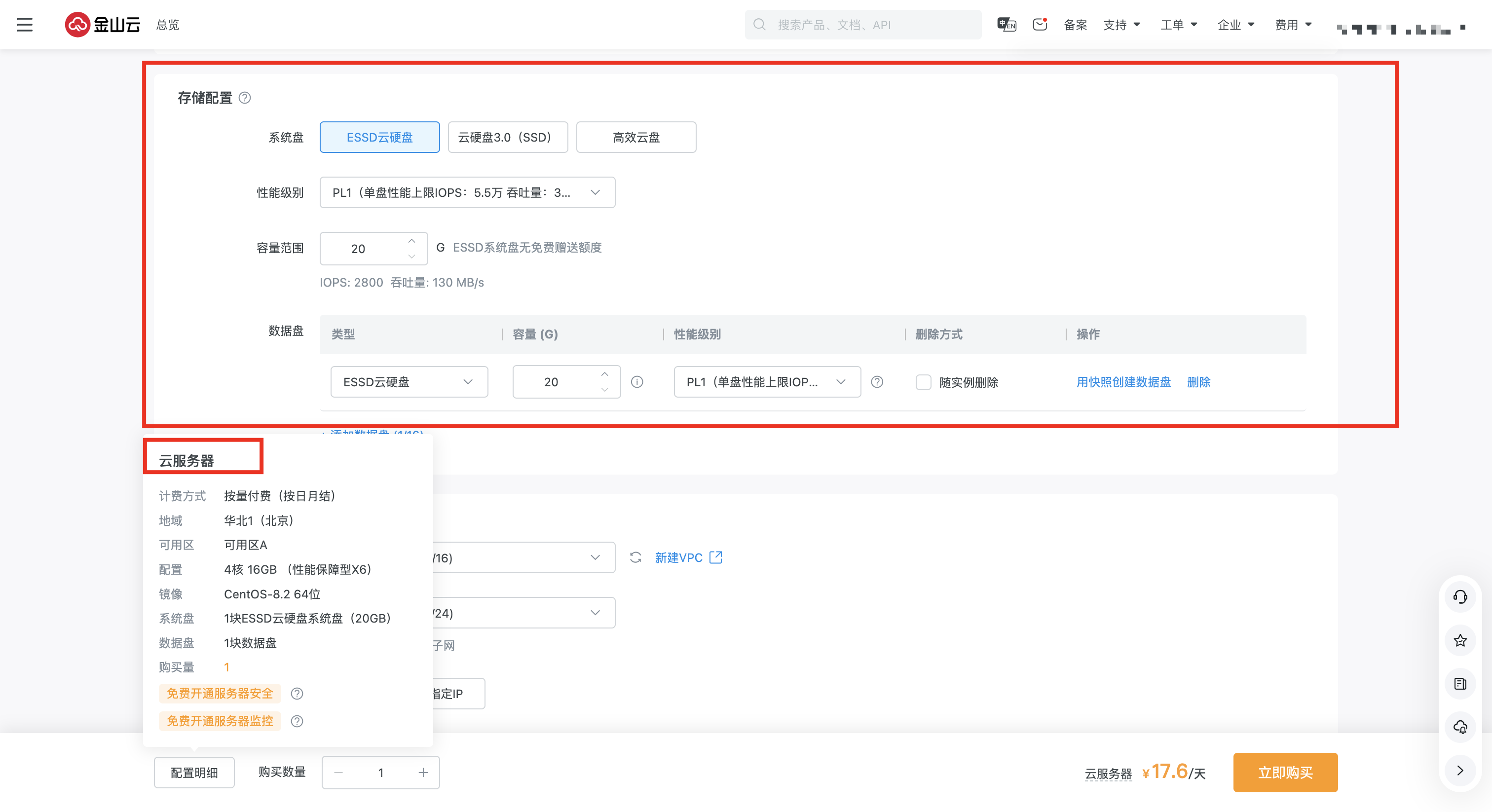Click the document icon in right sidebar
This screenshot has width=1492, height=812.
(1459, 683)
